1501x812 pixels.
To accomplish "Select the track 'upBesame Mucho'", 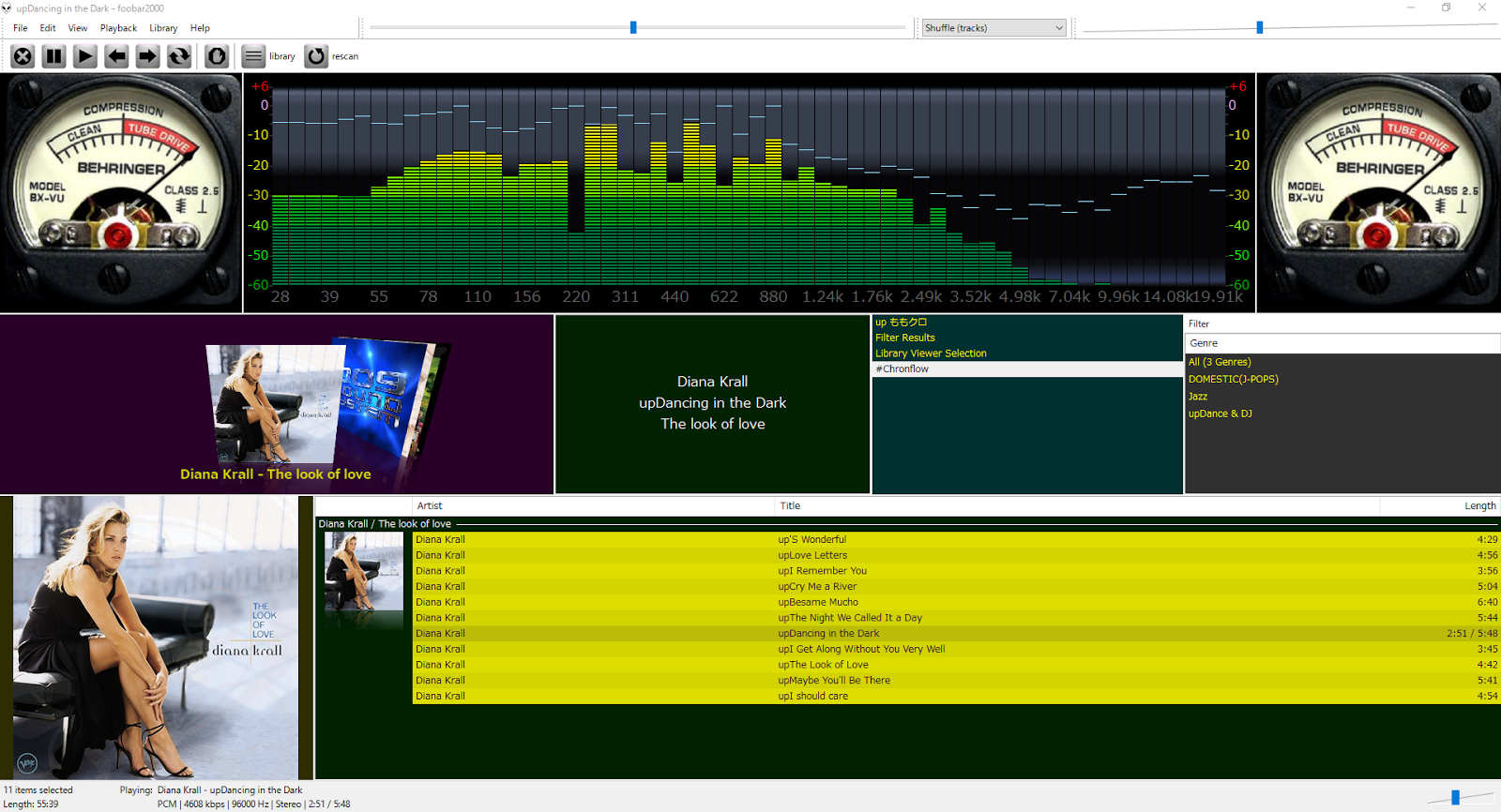I will click(956, 602).
